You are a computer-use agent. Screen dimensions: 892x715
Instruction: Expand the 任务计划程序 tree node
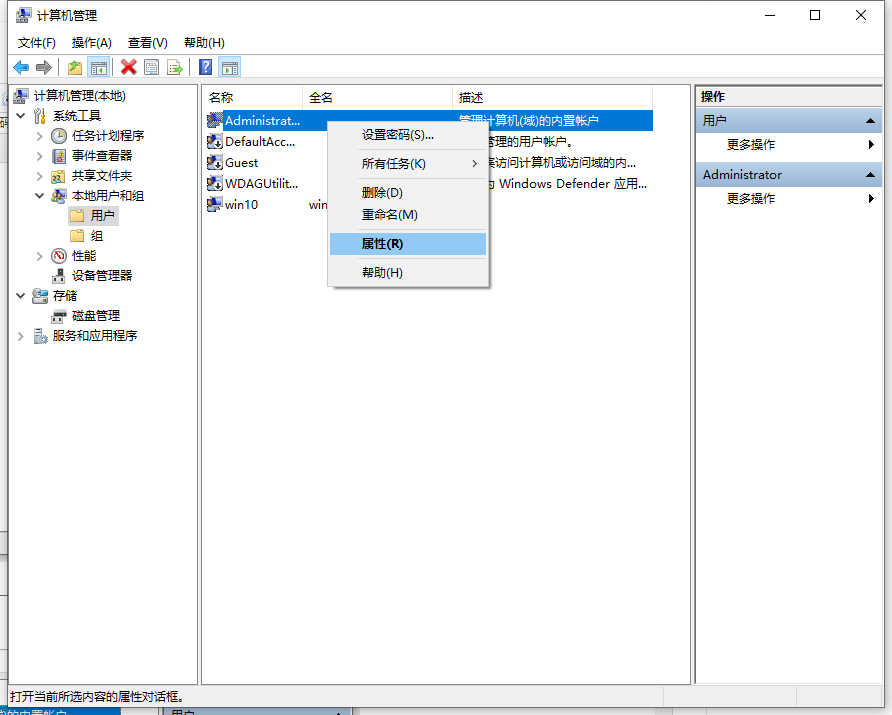39,136
